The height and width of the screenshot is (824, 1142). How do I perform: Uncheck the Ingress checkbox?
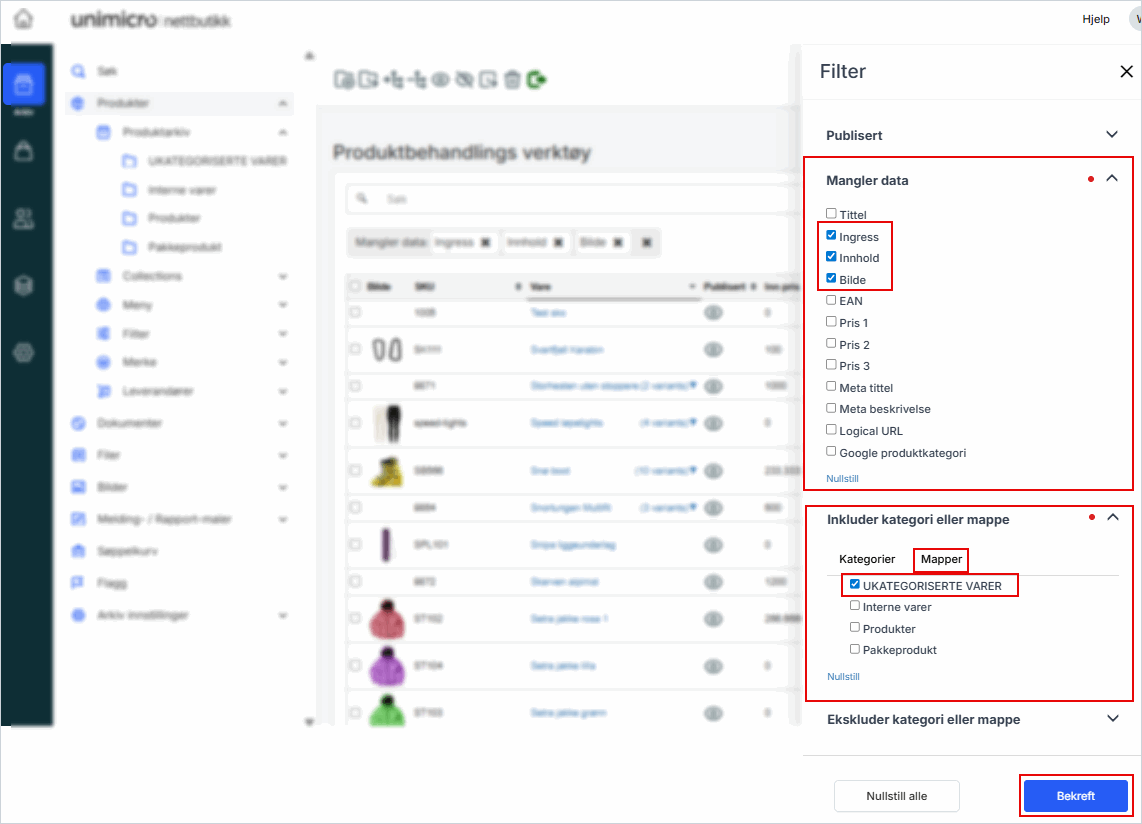[831, 236]
